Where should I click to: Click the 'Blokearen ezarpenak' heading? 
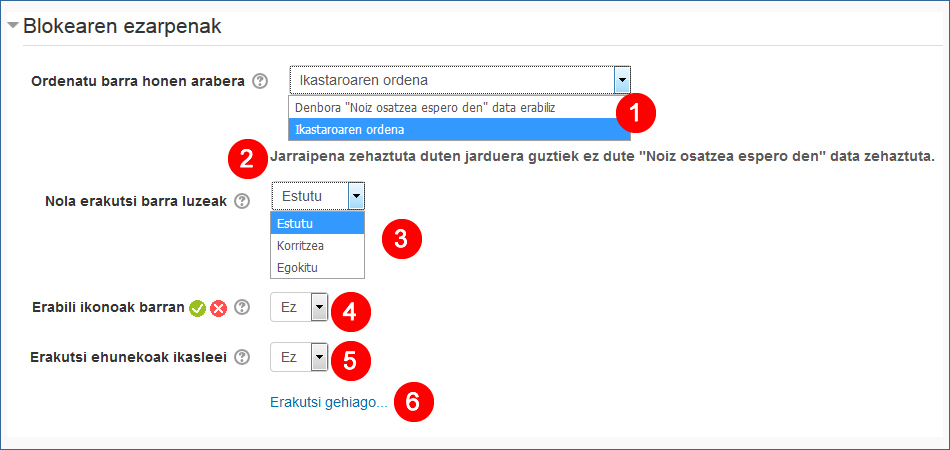coord(121,27)
